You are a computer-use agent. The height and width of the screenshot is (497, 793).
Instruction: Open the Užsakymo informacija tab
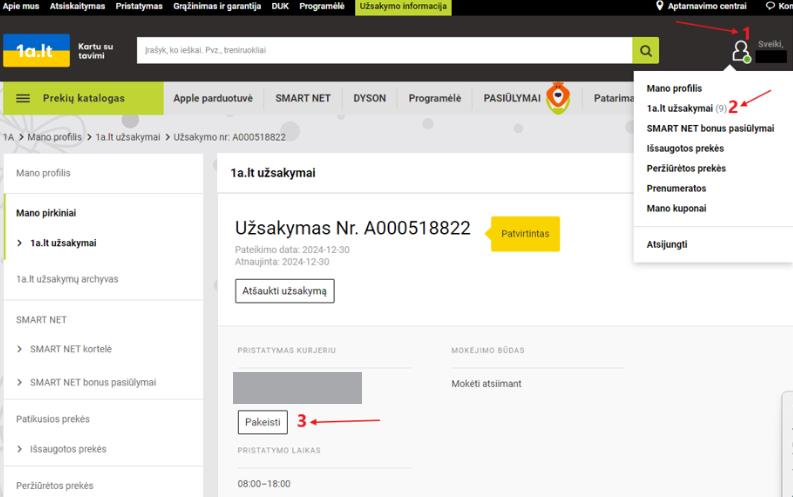[403, 7]
